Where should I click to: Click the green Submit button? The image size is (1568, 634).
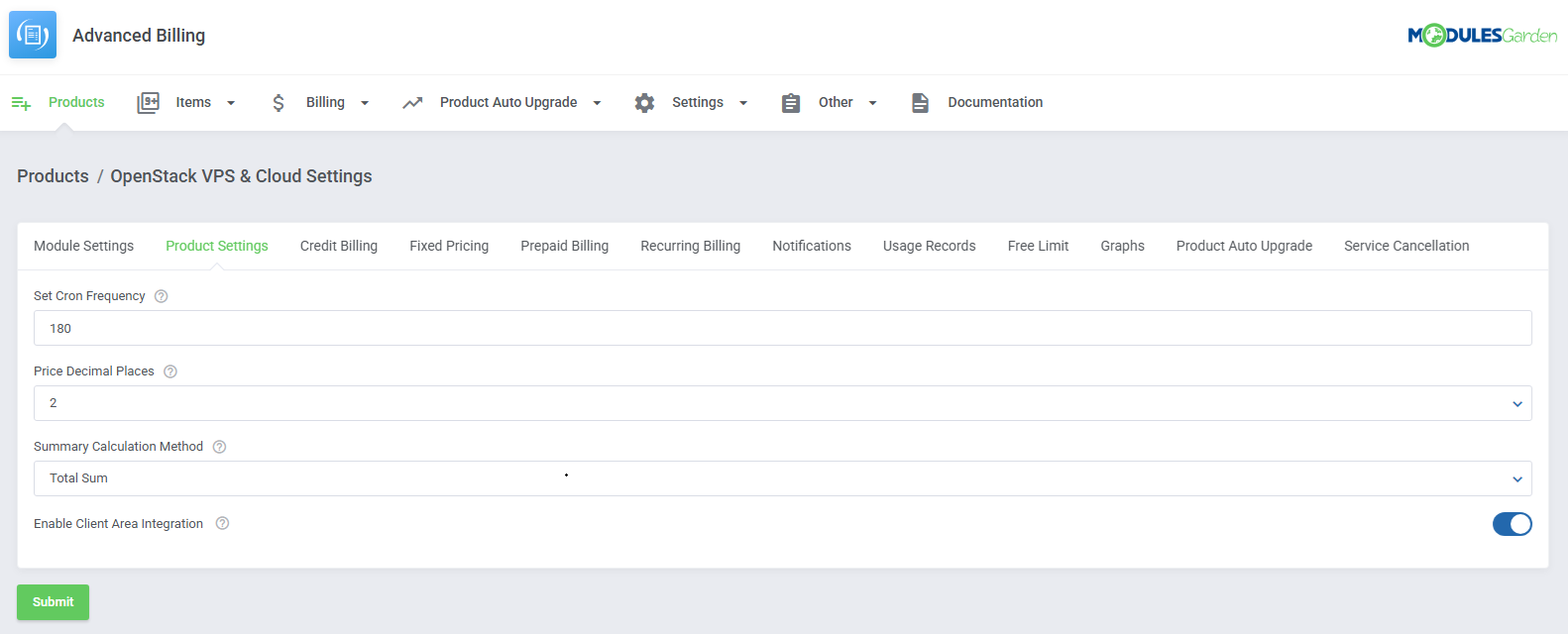[53, 602]
